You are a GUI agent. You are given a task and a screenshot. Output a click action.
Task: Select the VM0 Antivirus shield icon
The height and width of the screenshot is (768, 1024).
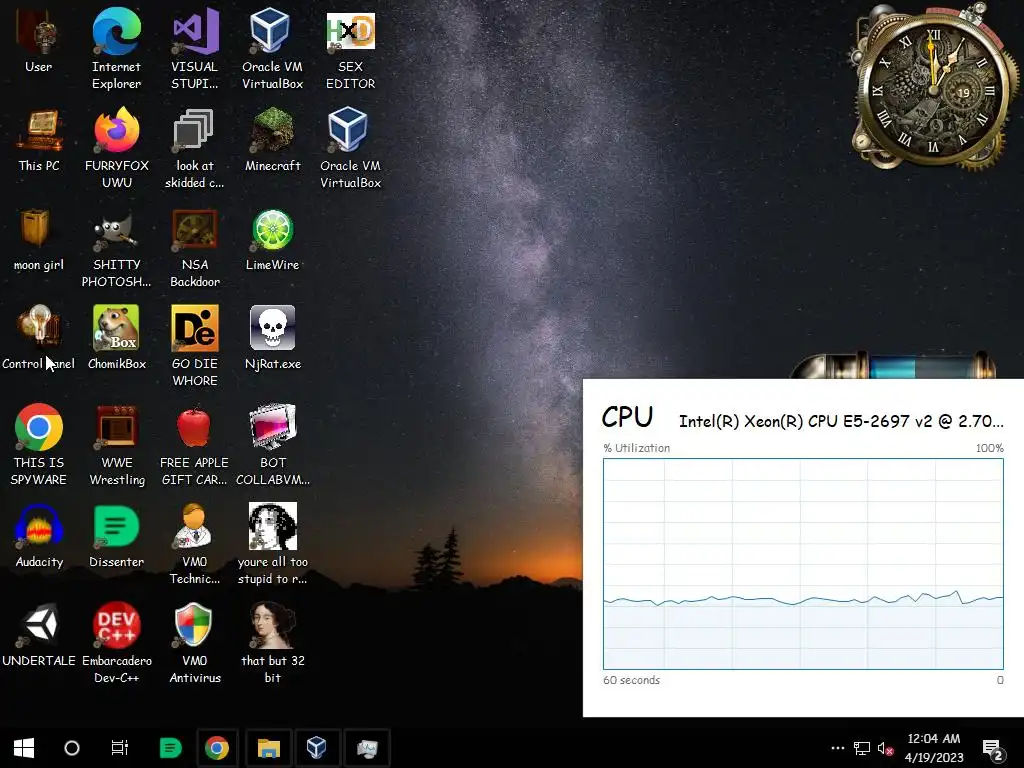(195, 643)
